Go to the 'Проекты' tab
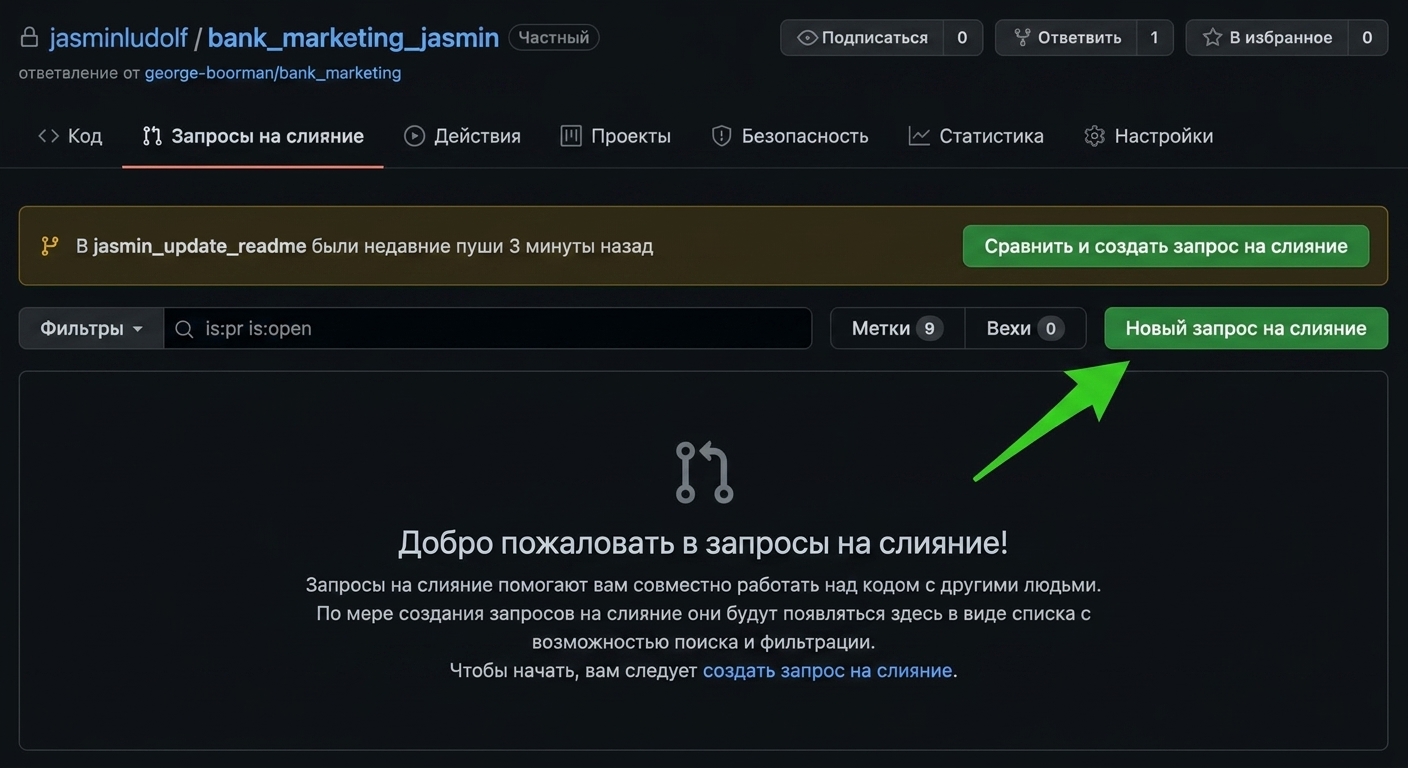This screenshot has width=1408, height=768. click(x=616, y=136)
